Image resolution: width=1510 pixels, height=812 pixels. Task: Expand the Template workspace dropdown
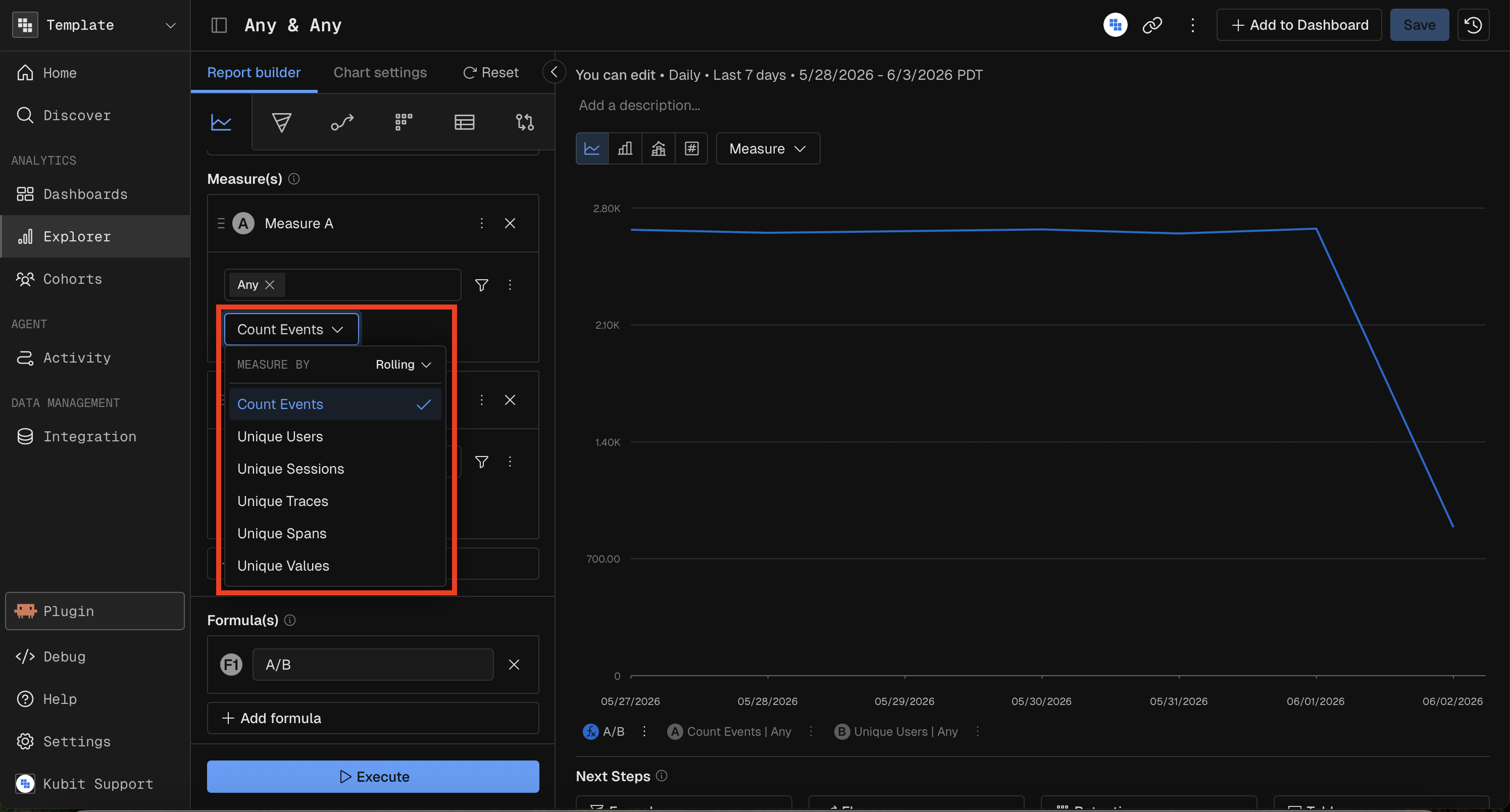95,25
